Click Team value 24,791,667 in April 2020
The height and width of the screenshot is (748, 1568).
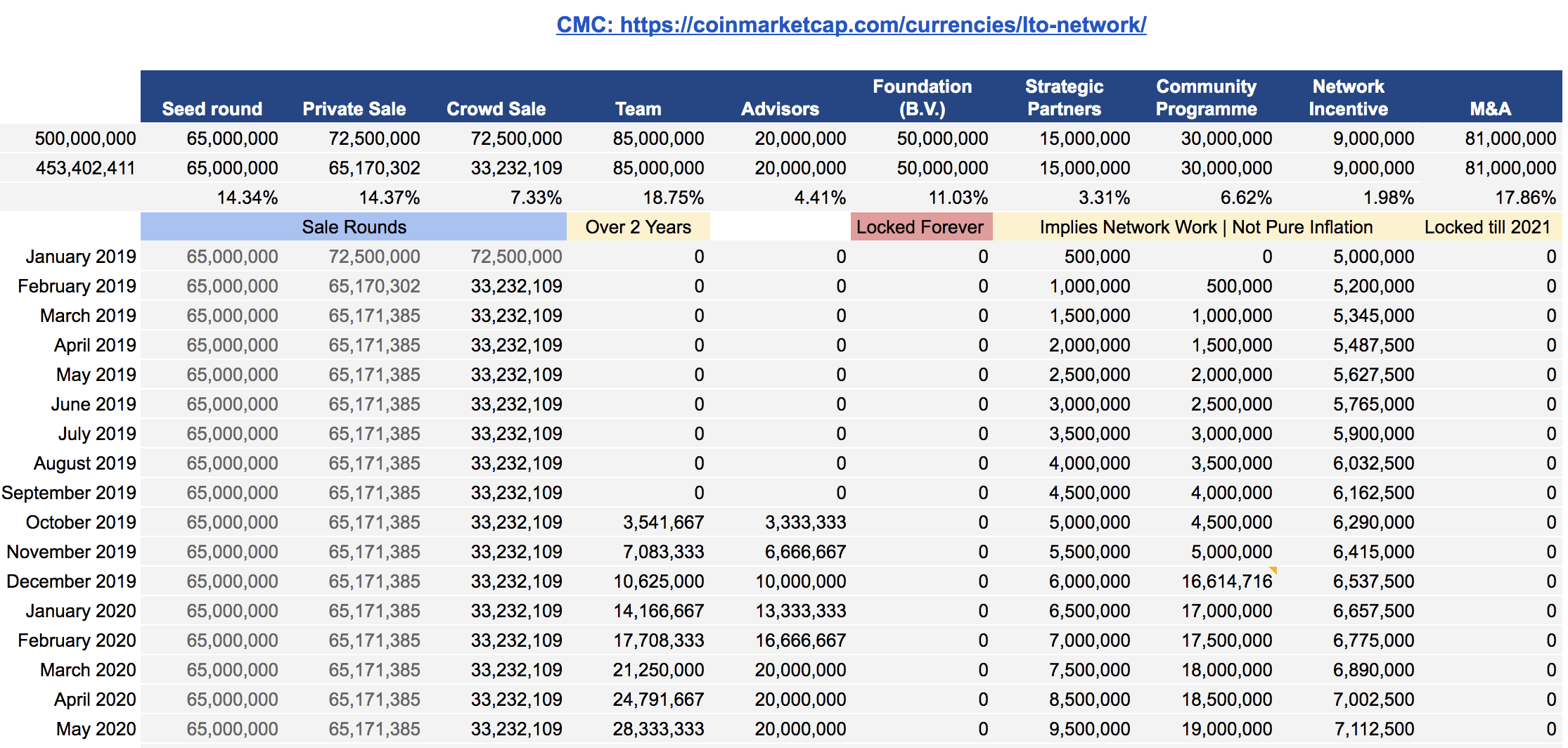(x=659, y=699)
